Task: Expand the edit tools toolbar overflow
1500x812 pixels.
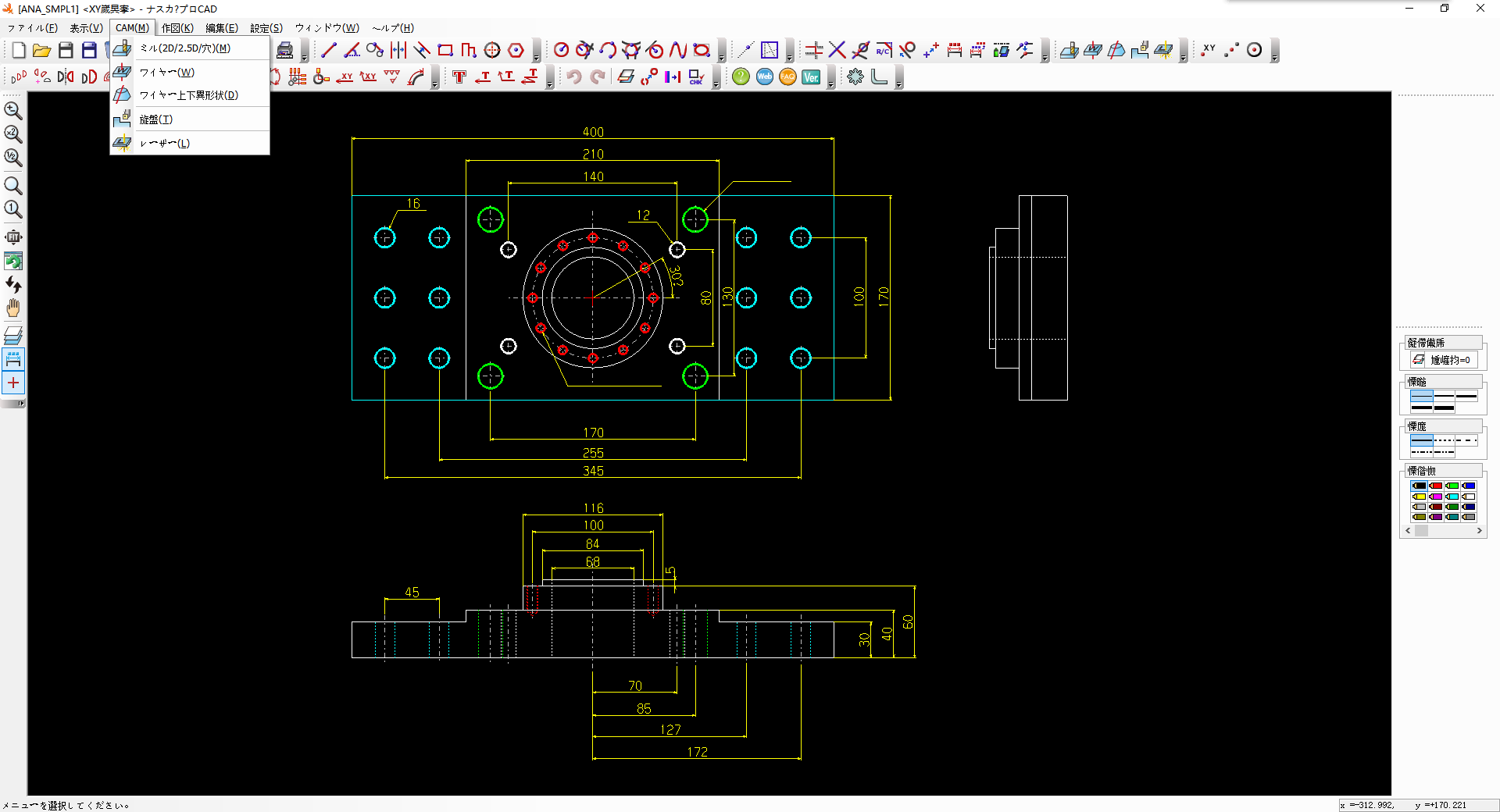Action: 1045,52
